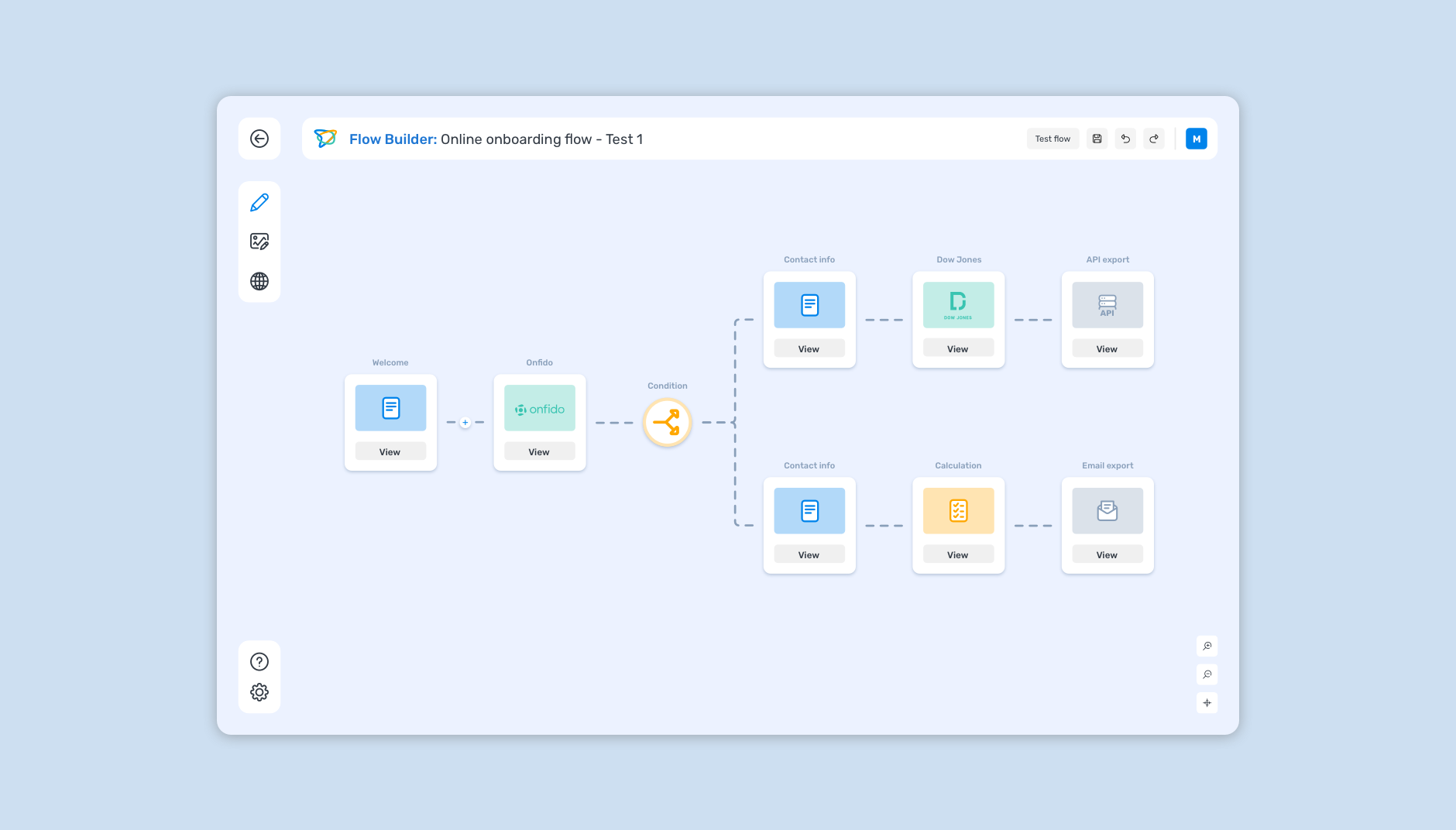This screenshot has width=1456, height=830.
Task: View the Welcome step
Action: pyautogui.click(x=390, y=451)
